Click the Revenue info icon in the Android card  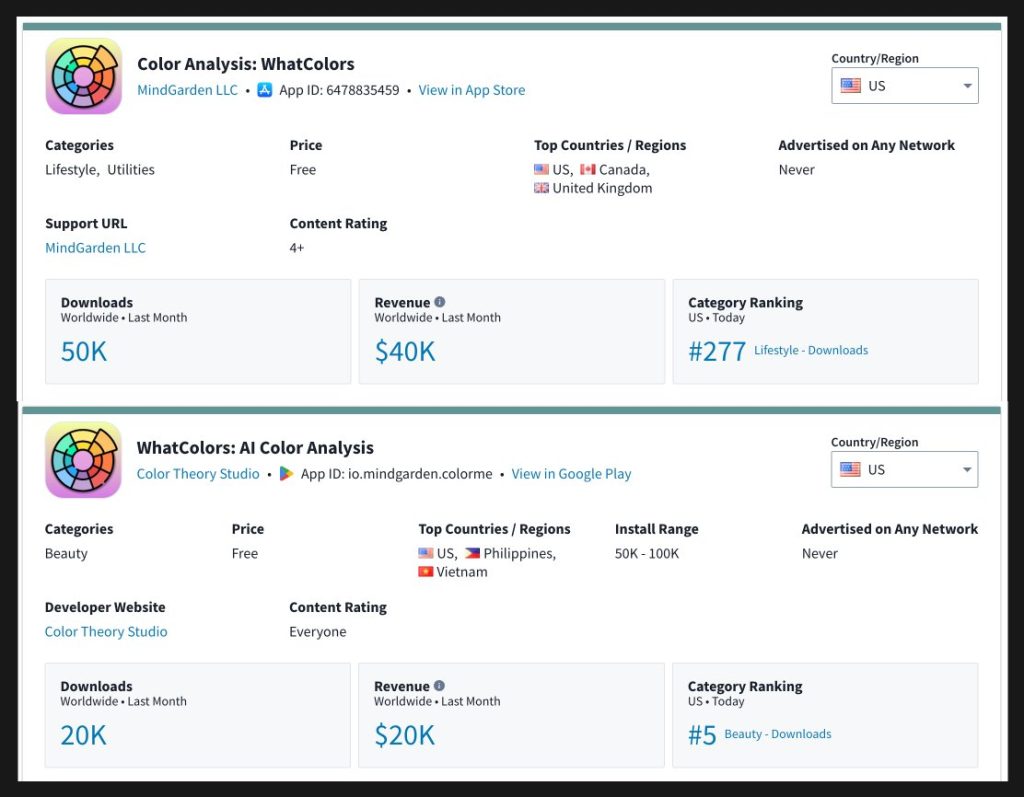click(x=439, y=686)
